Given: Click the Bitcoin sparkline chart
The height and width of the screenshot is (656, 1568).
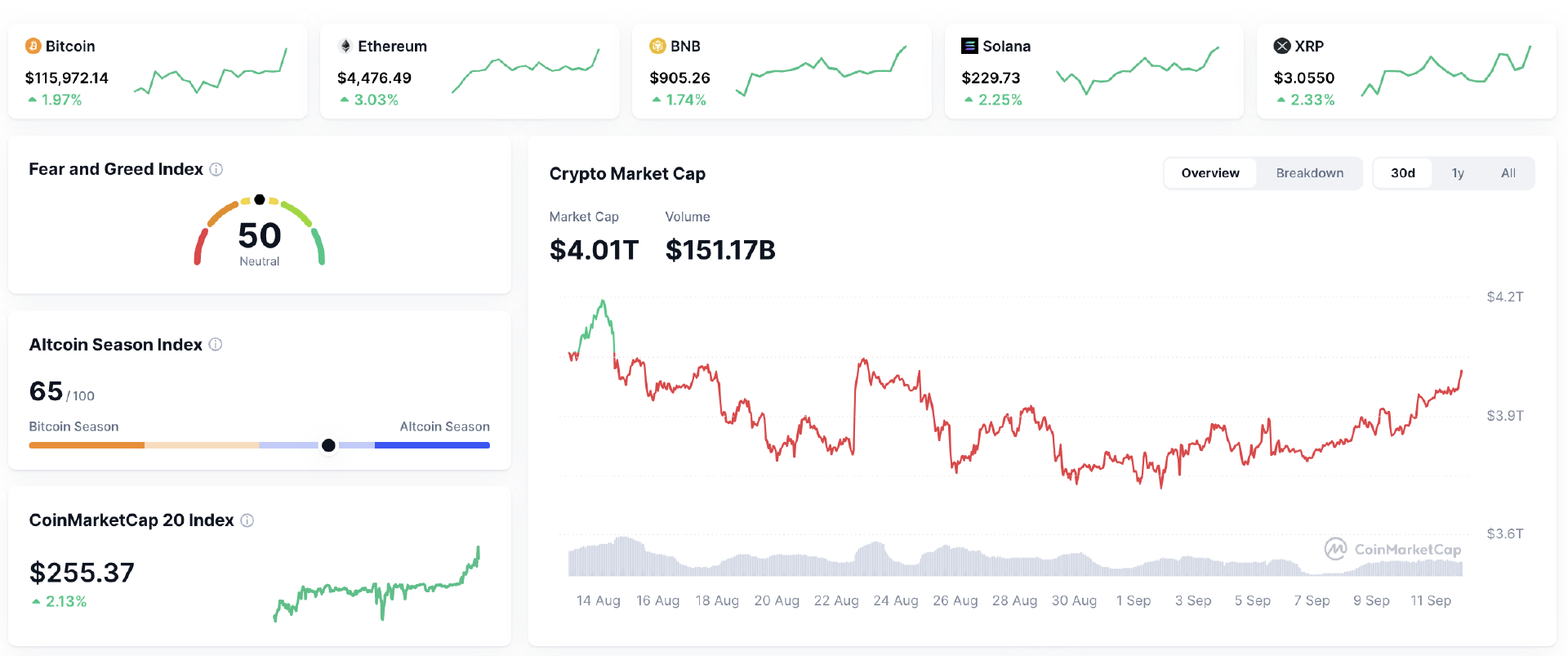Looking at the screenshot, I should (x=210, y=71).
